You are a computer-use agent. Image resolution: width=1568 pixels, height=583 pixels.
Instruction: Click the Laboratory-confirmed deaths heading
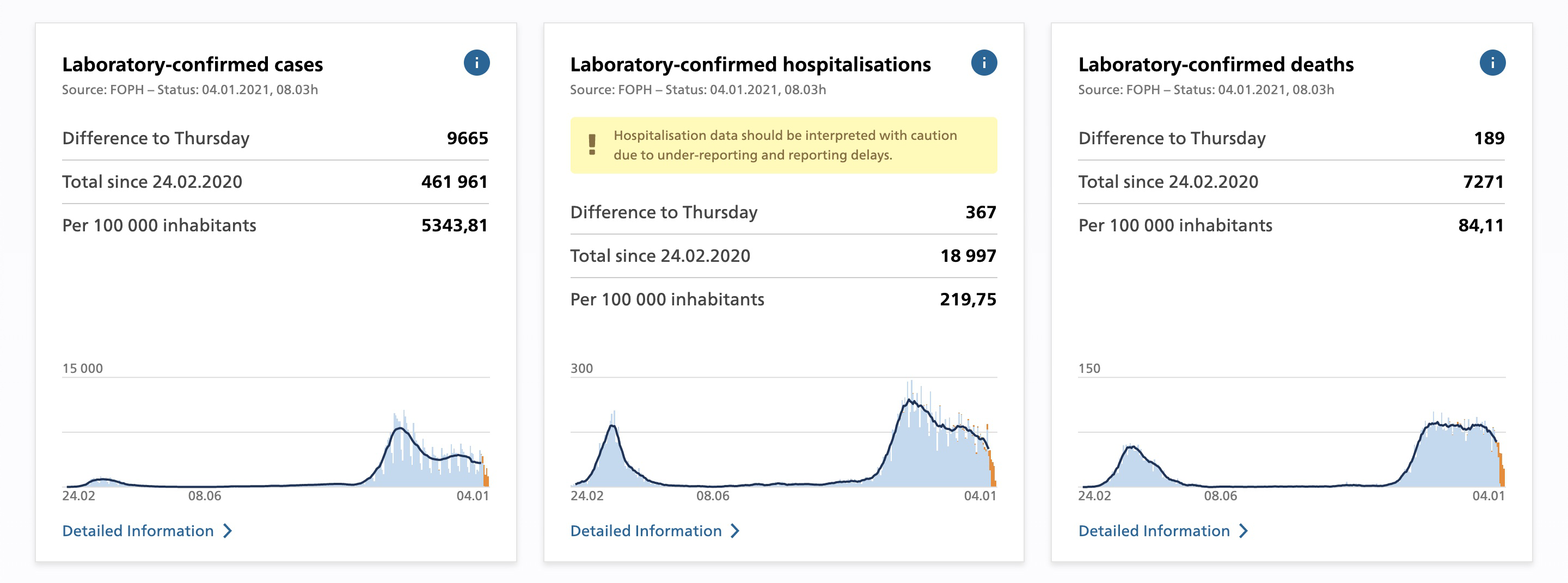(1216, 65)
